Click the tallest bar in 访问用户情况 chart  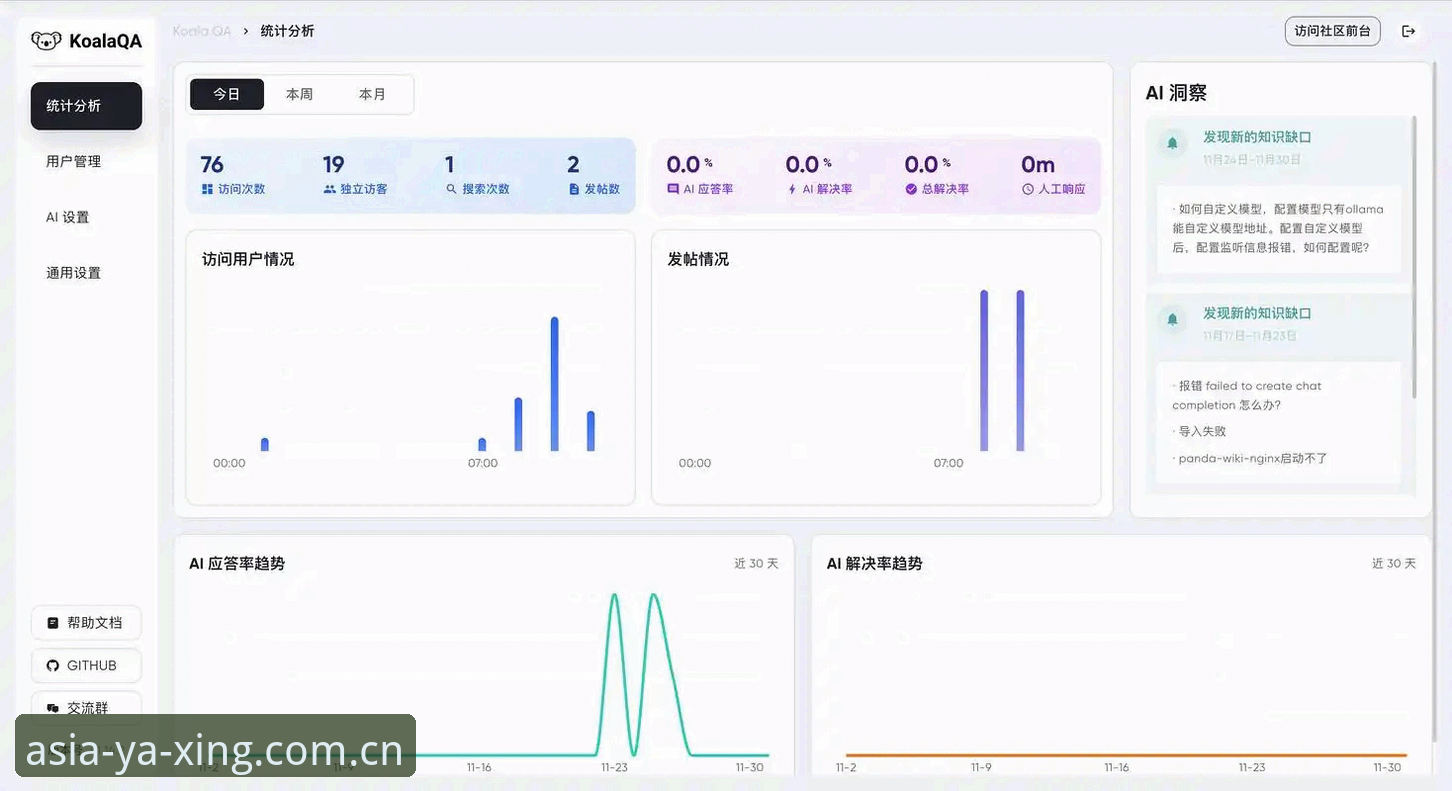pyautogui.click(x=555, y=384)
